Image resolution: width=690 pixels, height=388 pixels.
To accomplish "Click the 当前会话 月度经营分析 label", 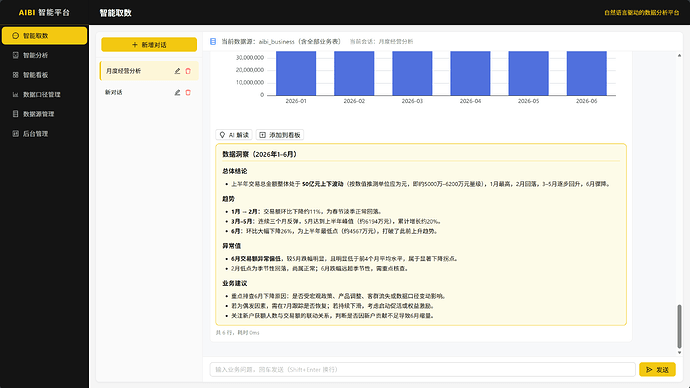I will (x=381, y=41).
